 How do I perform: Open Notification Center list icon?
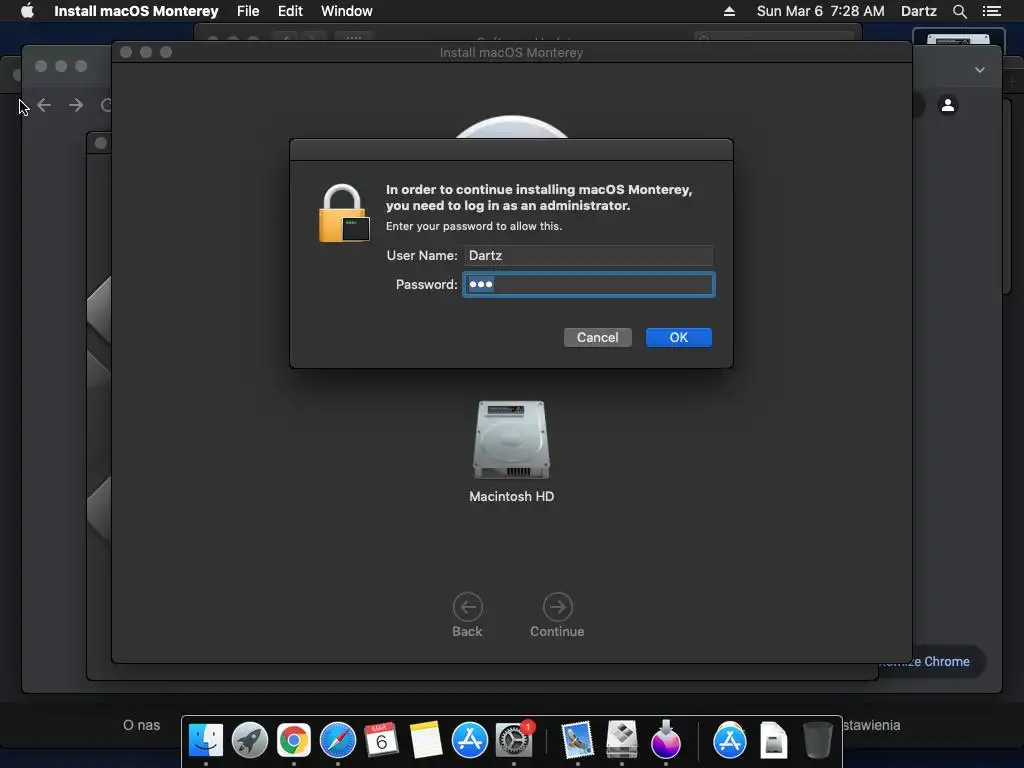point(991,11)
